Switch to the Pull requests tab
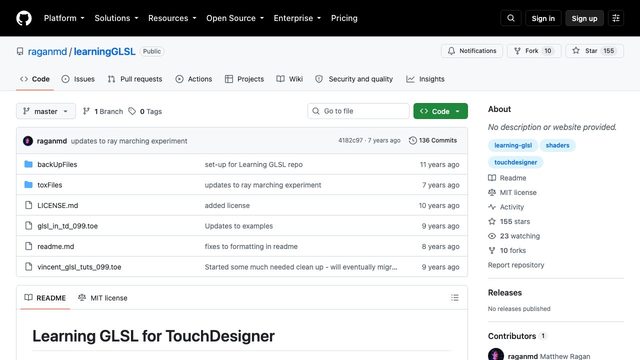Image resolution: width=640 pixels, height=360 pixels. tap(135, 79)
